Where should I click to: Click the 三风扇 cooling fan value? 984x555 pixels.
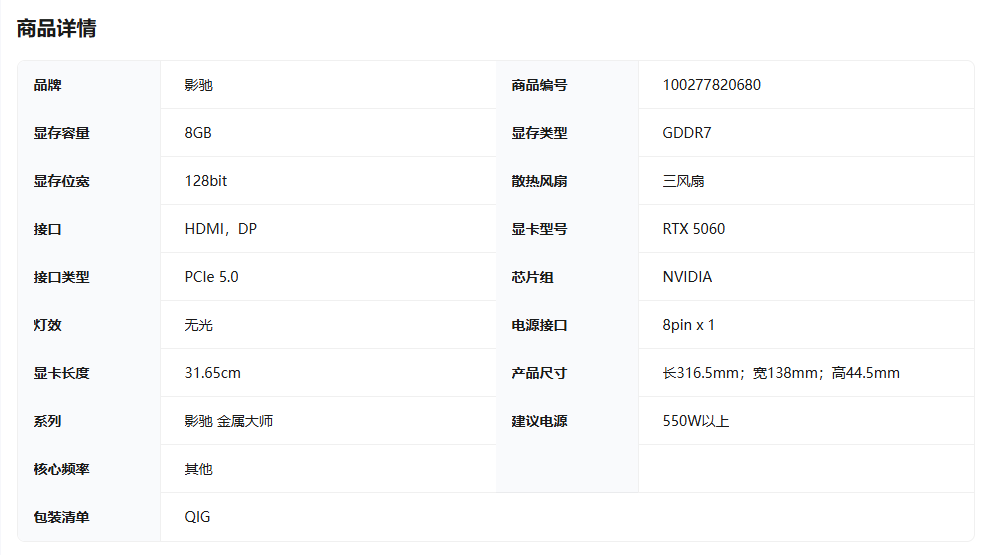point(683,181)
